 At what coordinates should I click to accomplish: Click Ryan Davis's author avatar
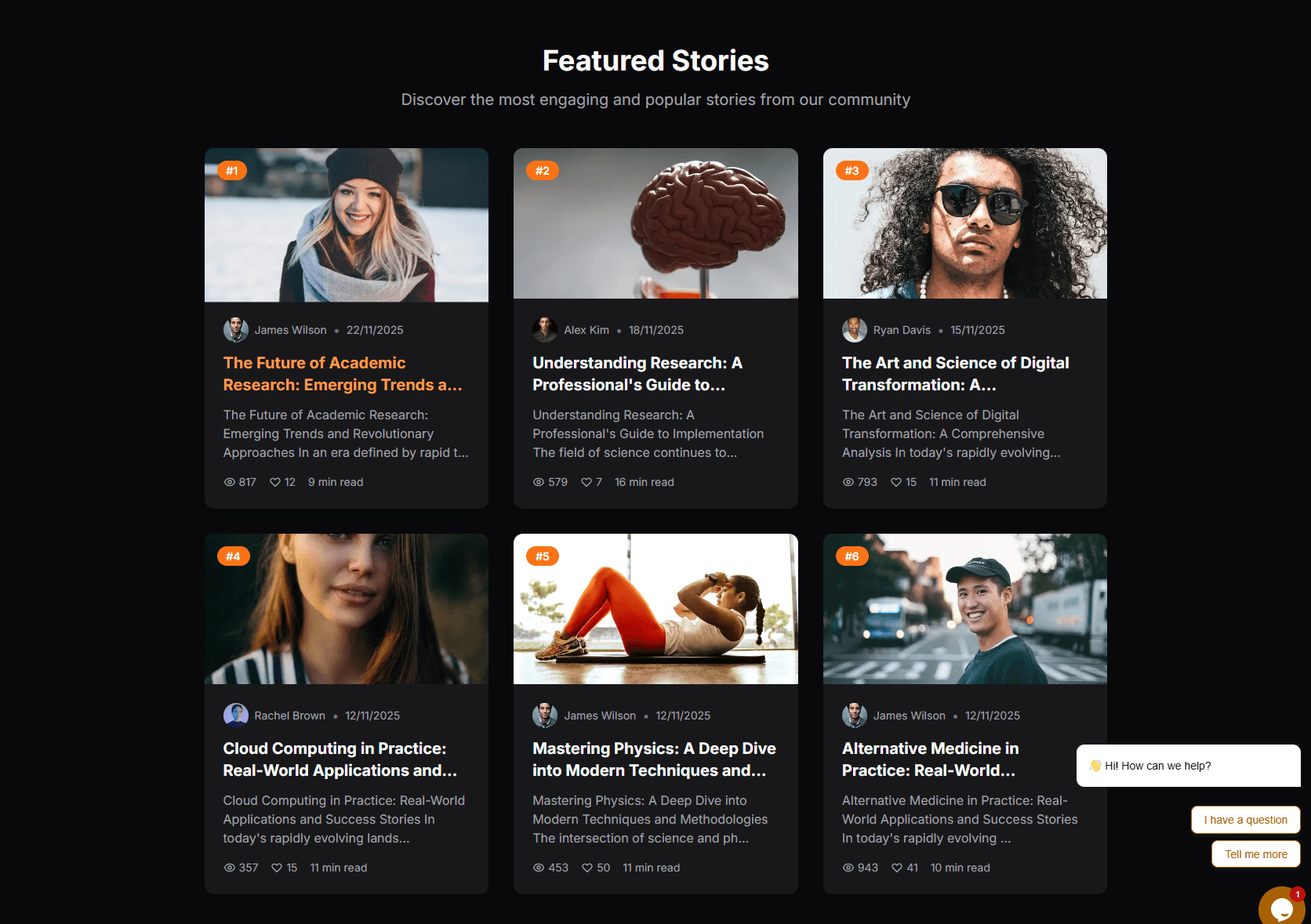coord(855,330)
